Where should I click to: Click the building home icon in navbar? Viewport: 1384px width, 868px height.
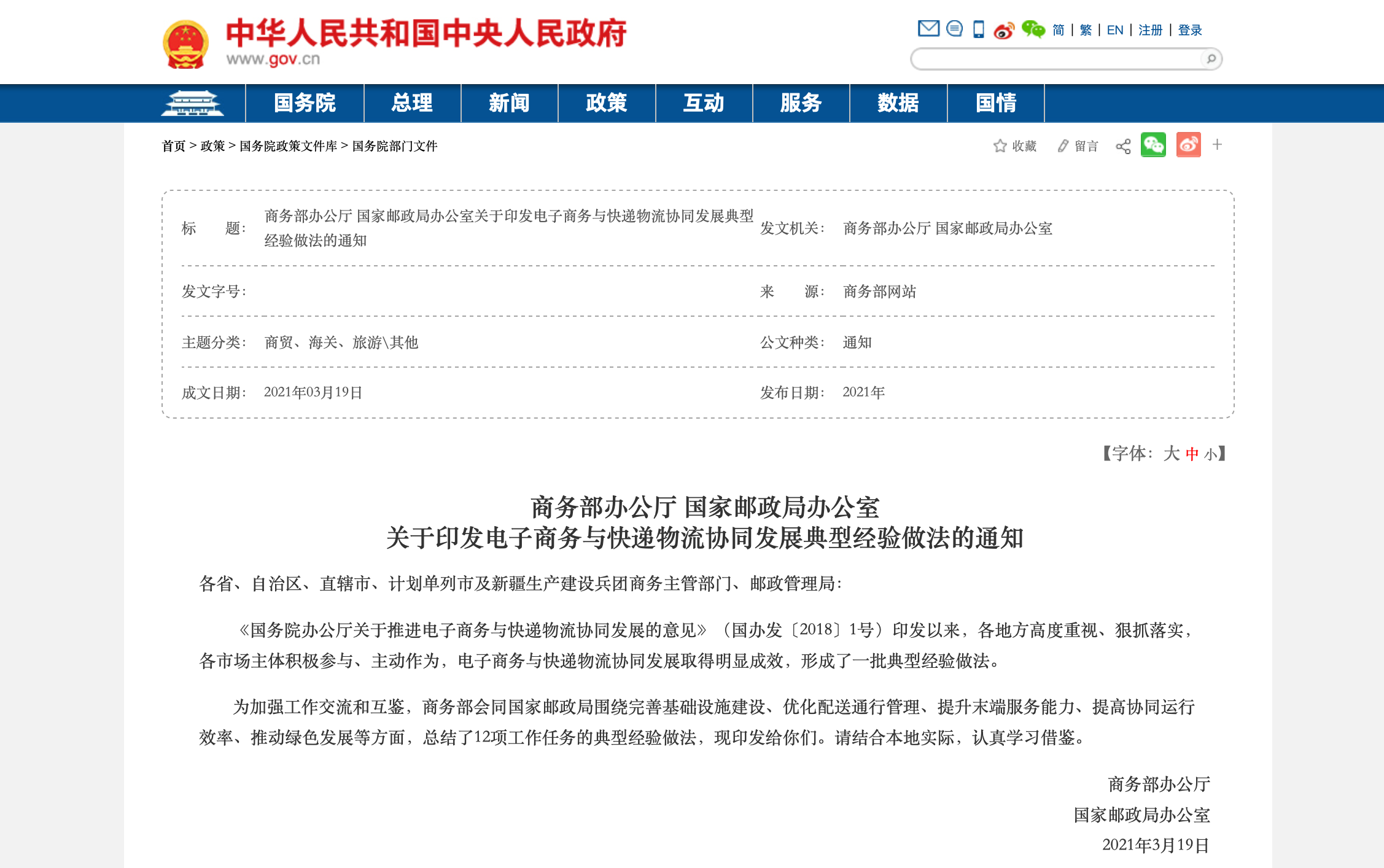pos(193,103)
